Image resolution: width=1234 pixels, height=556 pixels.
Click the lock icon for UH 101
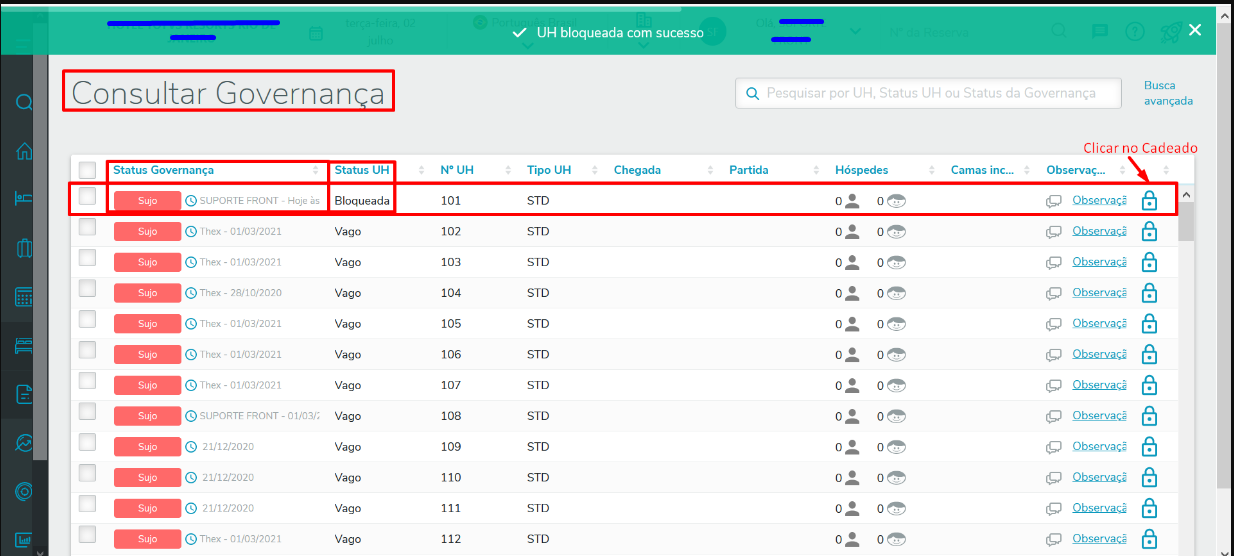[1149, 201]
